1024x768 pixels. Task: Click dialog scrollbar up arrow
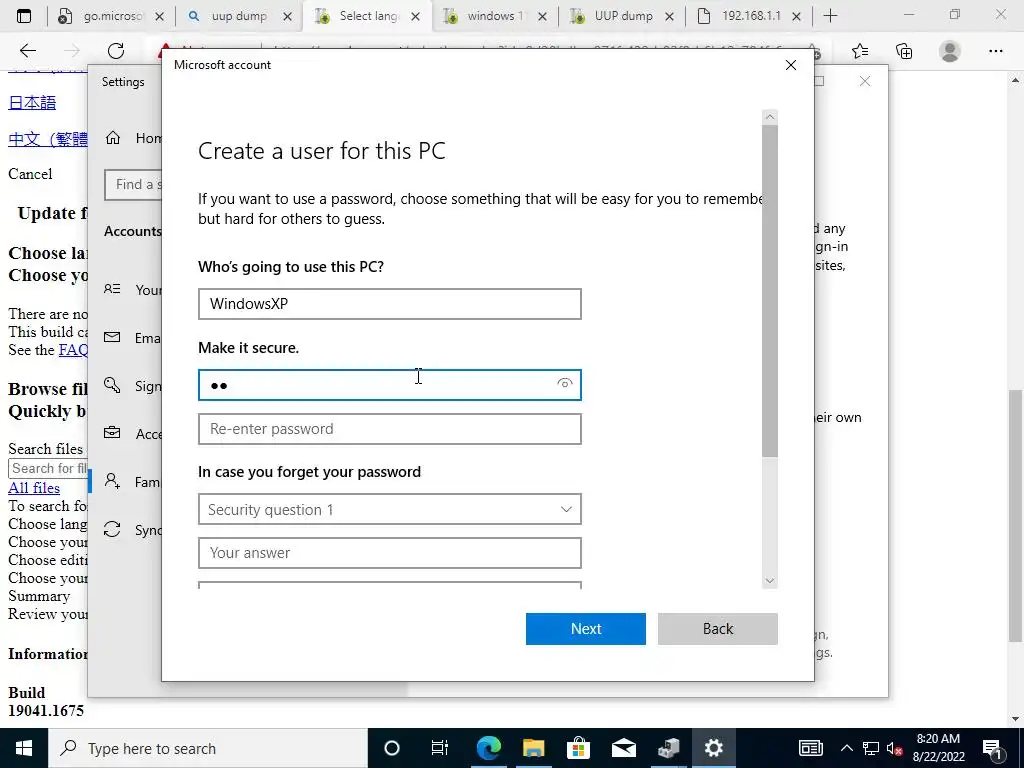coord(770,117)
